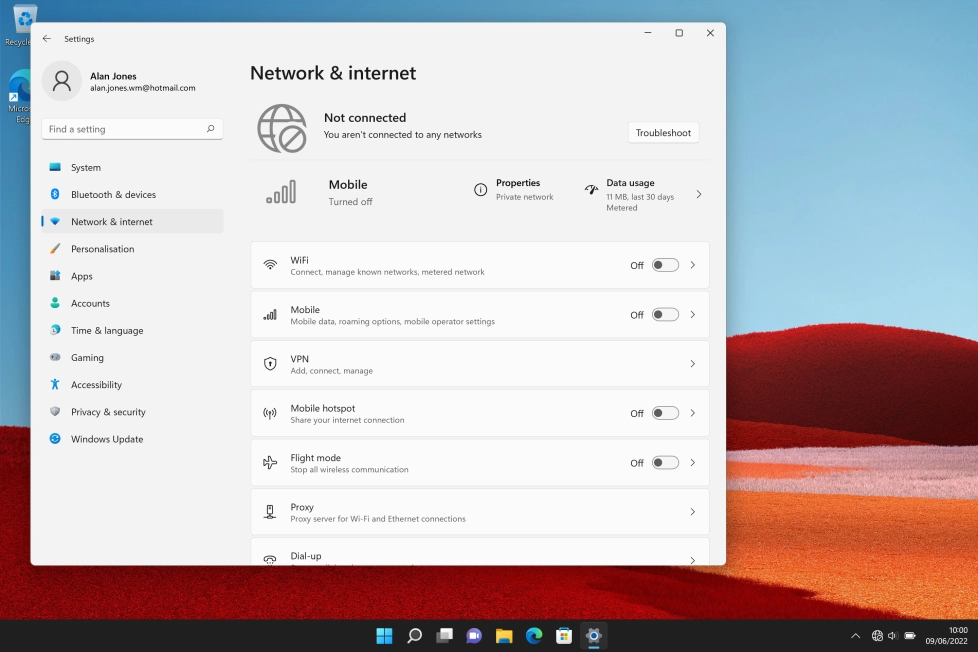Viewport: 978px width, 652px height.
Task: Click the Find a setting search box
Action: click(x=125, y=129)
